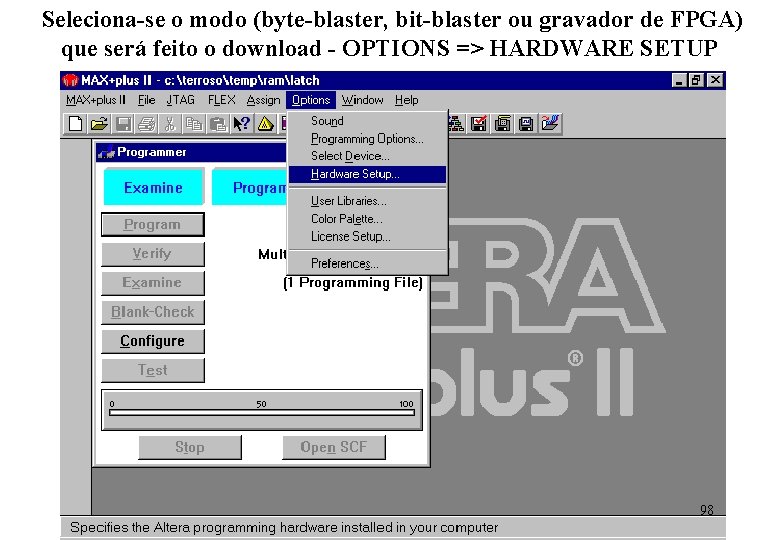The height and width of the screenshot is (540, 780).
Task: Click the Cut scissors icon
Action: coord(170,123)
